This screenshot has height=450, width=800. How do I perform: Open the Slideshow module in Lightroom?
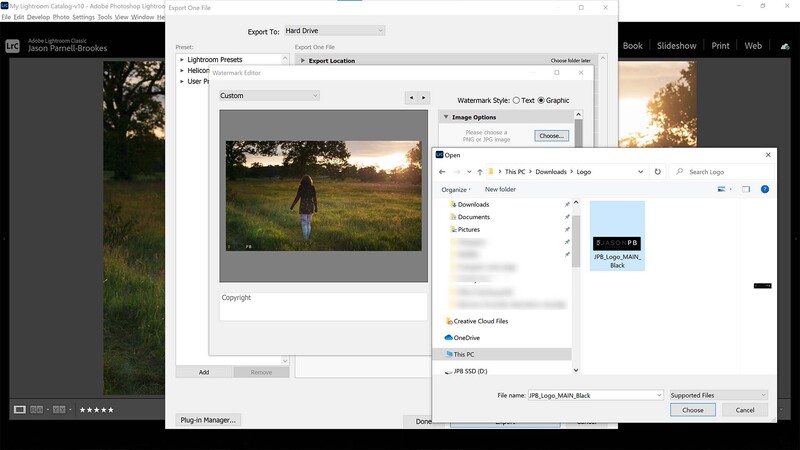pyautogui.click(x=677, y=45)
